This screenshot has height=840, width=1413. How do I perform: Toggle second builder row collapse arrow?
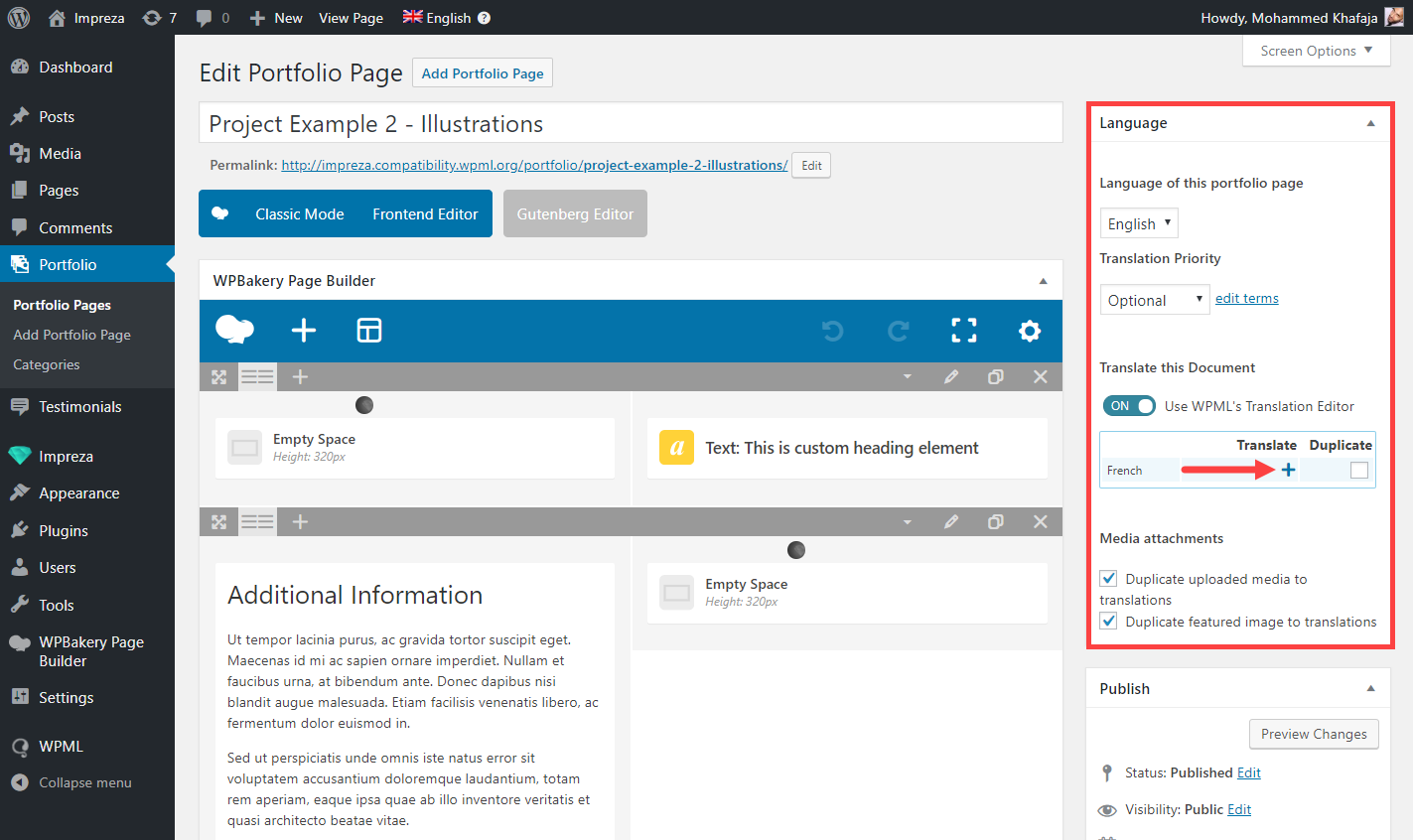pyautogui.click(x=907, y=522)
